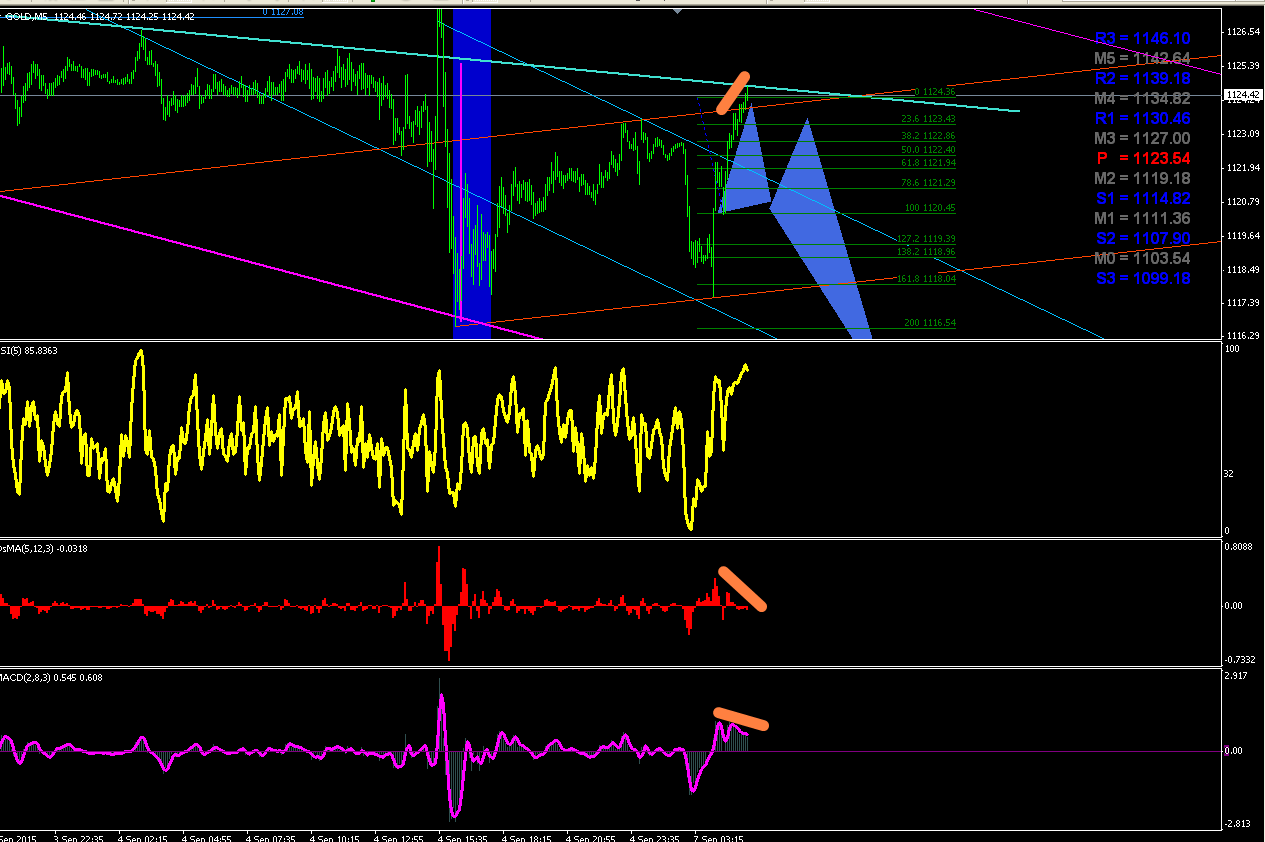Select the red P = 1123.54 pivot label

point(1142,158)
